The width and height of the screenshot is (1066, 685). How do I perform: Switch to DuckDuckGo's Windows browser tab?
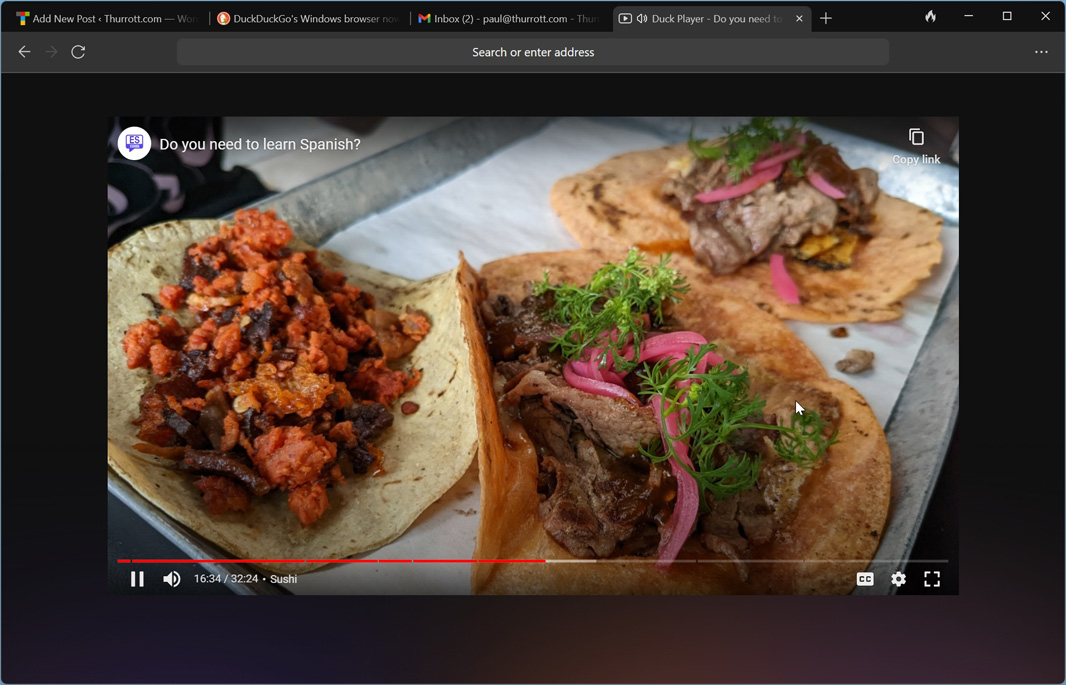(308, 18)
